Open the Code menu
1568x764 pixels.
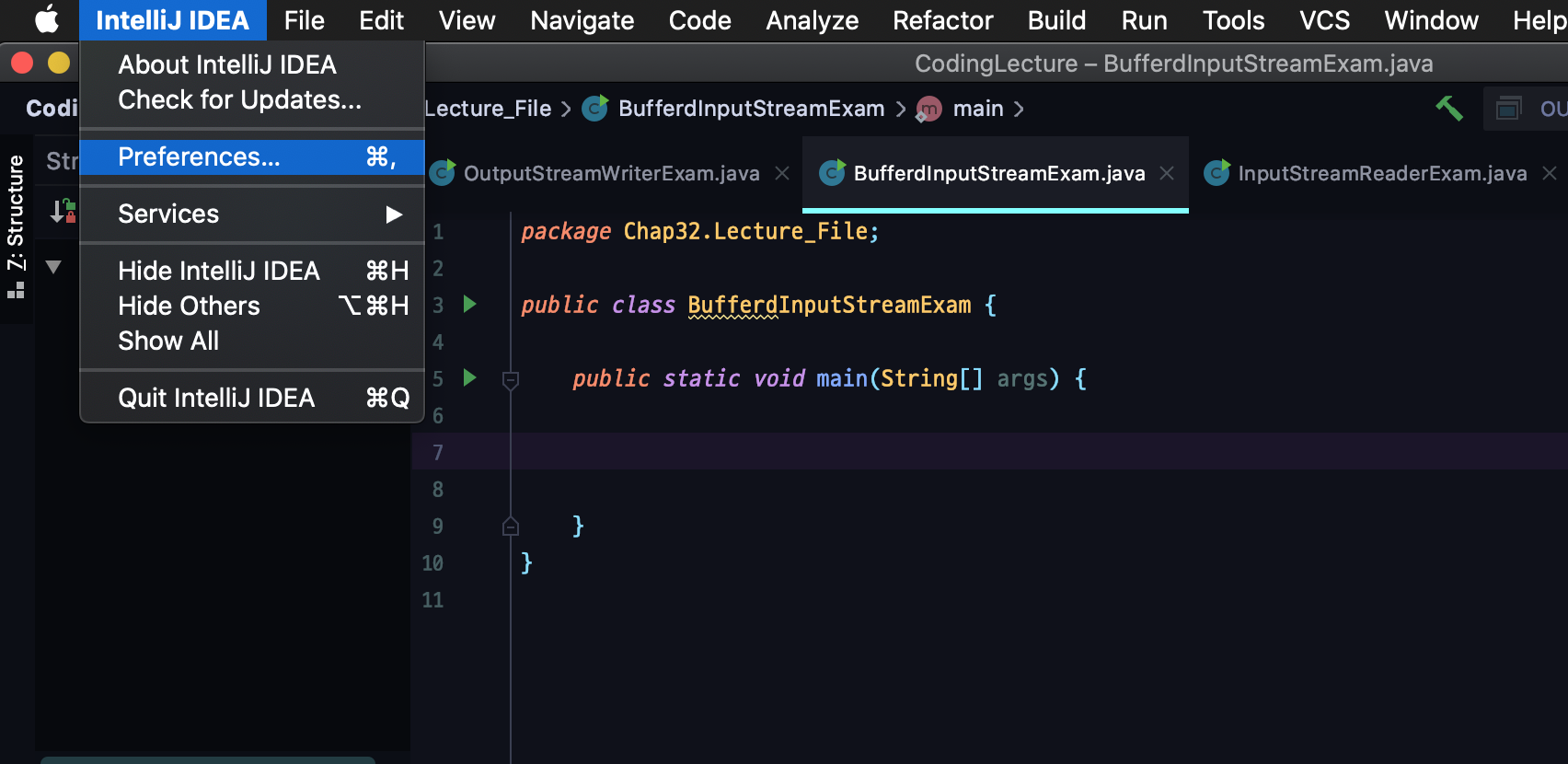[x=700, y=20]
